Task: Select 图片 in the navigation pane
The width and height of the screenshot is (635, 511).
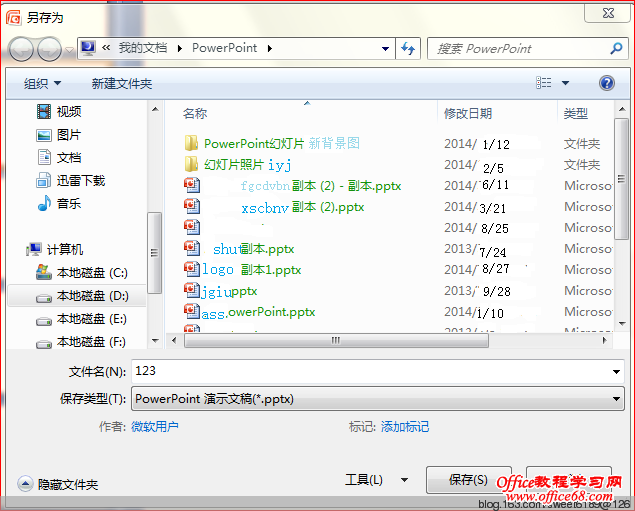Action: [59, 134]
